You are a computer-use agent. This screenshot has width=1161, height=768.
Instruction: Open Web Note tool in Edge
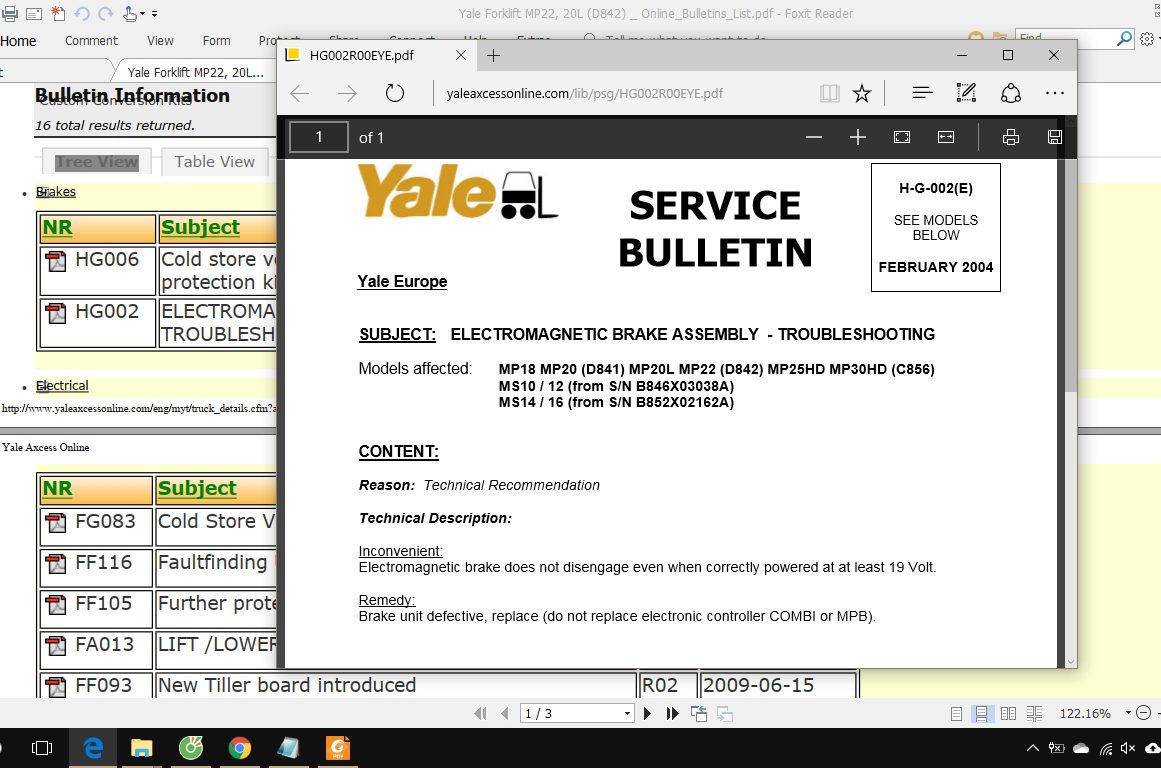click(x=966, y=92)
